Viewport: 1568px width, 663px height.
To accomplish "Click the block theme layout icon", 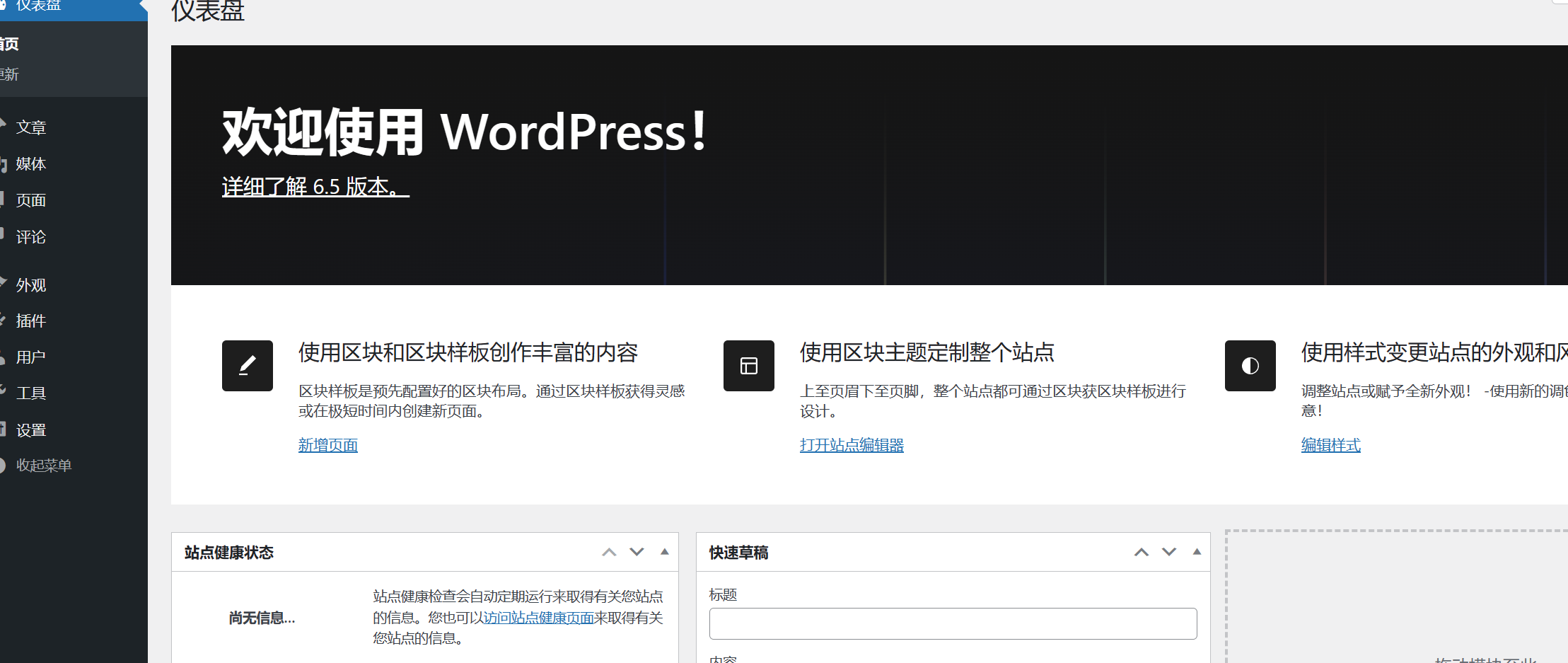I will coord(749,366).
